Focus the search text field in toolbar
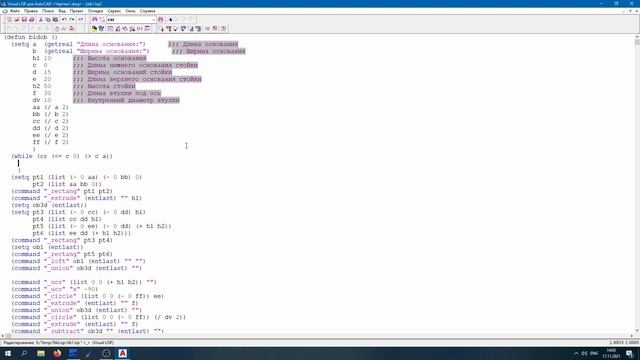Viewport: 640px width, 360px height. click(x=129, y=20)
